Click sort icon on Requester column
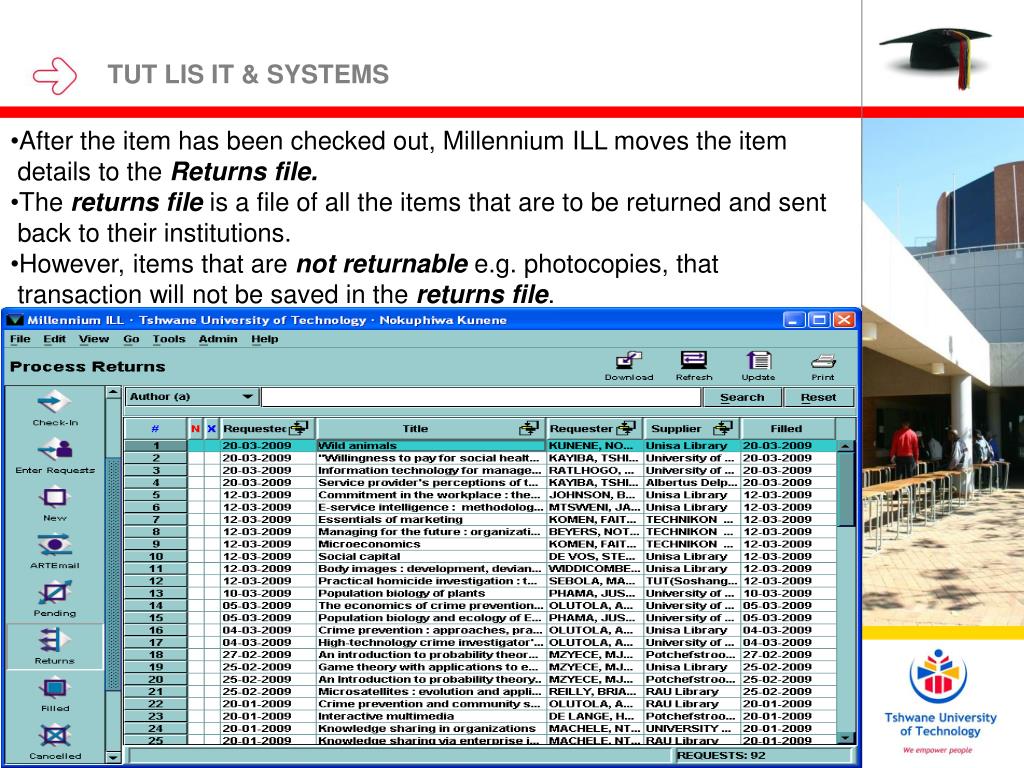The width and height of the screenshot is (1024, 768). click(x=626, y=428)
